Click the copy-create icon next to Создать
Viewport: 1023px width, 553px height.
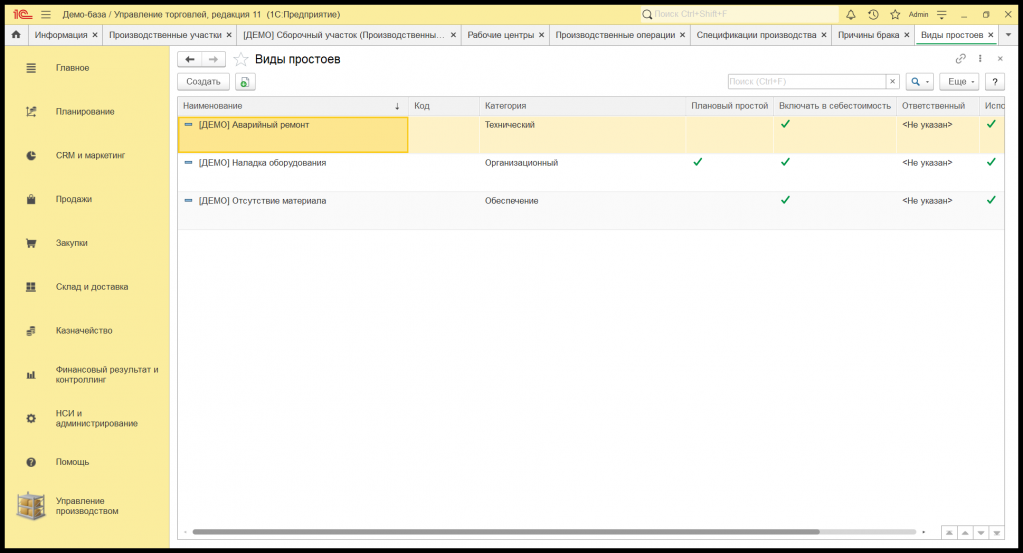(245, 82)
